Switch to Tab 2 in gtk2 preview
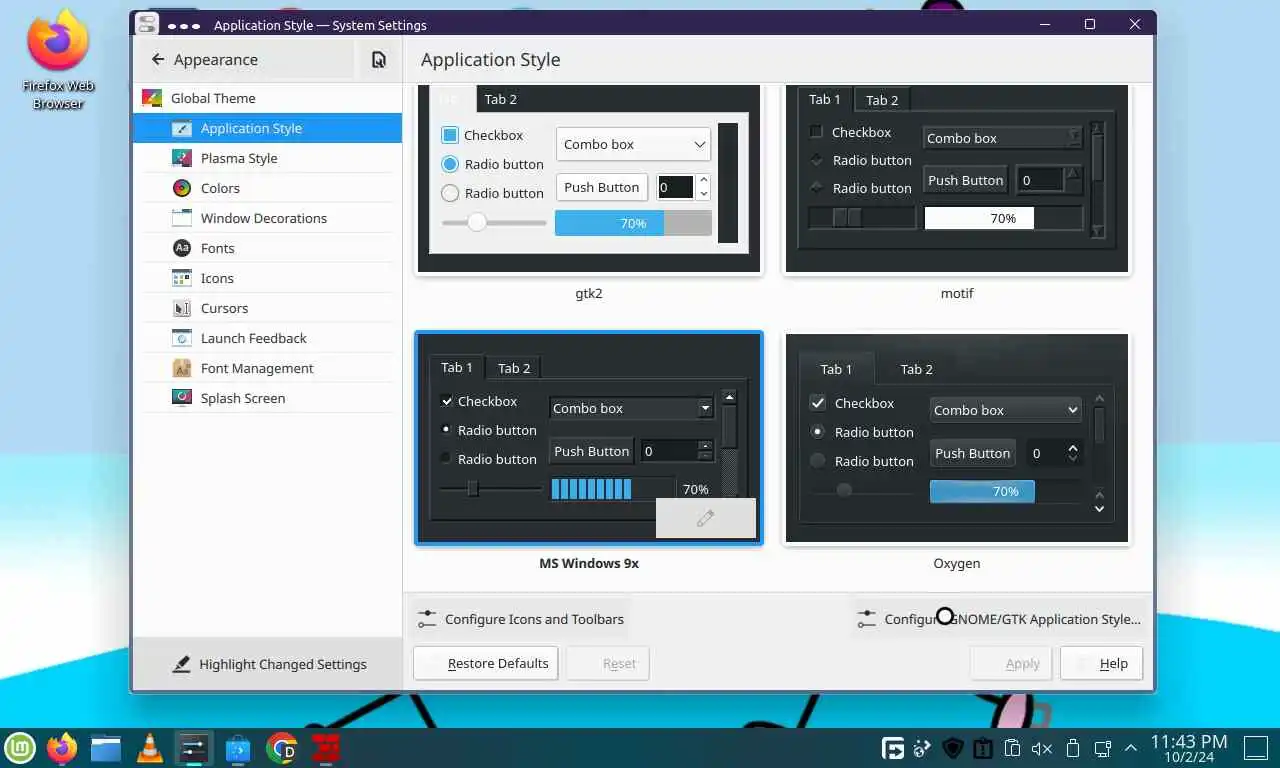This screenshot has height=768, width=1280. (x=500, y=99)
